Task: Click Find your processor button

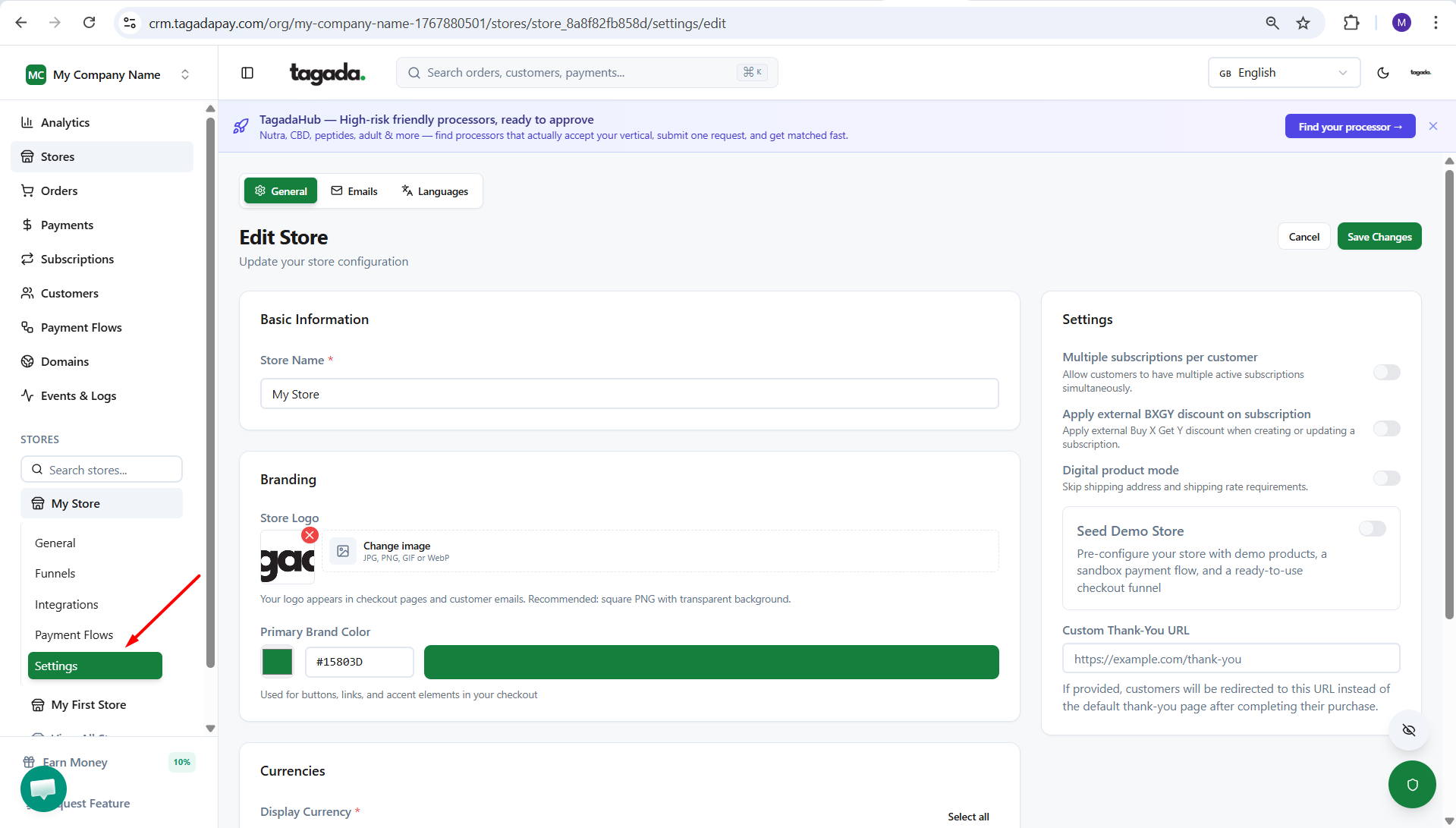Action: 1349,127
